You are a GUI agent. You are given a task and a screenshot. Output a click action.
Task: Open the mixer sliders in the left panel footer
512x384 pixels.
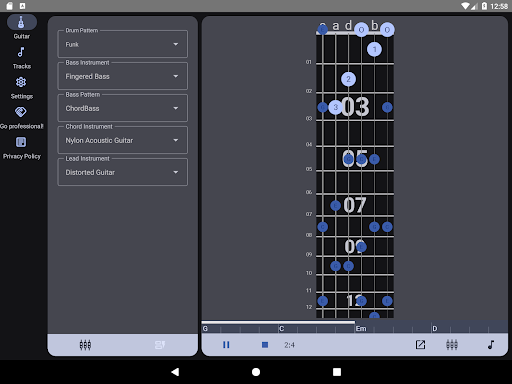point(85,345)
